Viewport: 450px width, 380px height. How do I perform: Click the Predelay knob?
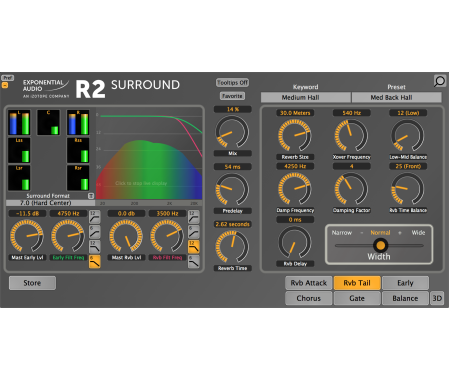coord(232,189)
